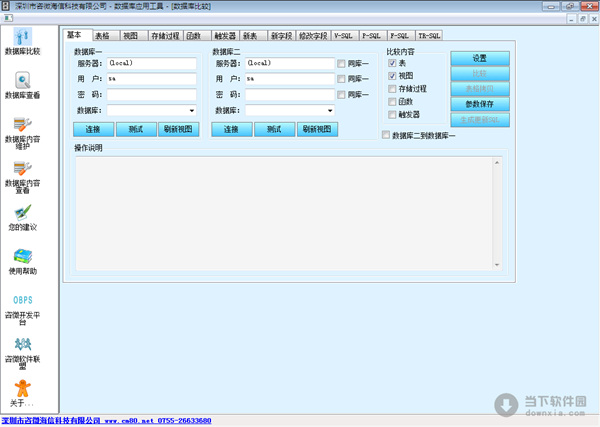Toggle the 视图 compare checkbox
Screen dimensions: 600x427
click(392, 76)
